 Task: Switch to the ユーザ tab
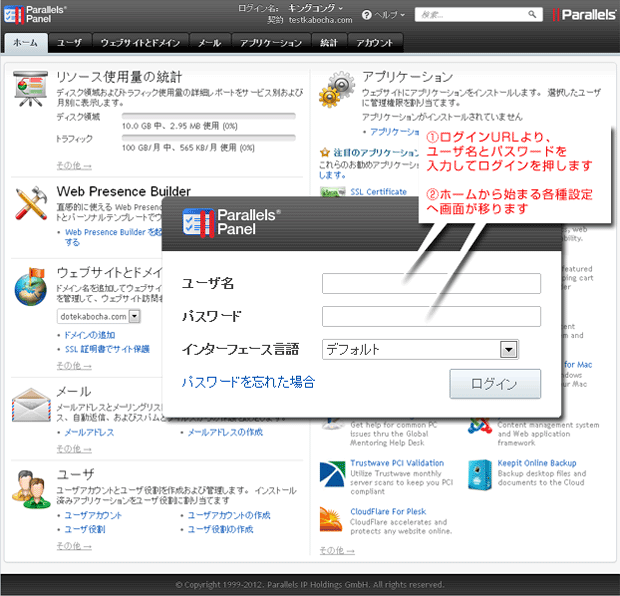[x=70, y=43]
